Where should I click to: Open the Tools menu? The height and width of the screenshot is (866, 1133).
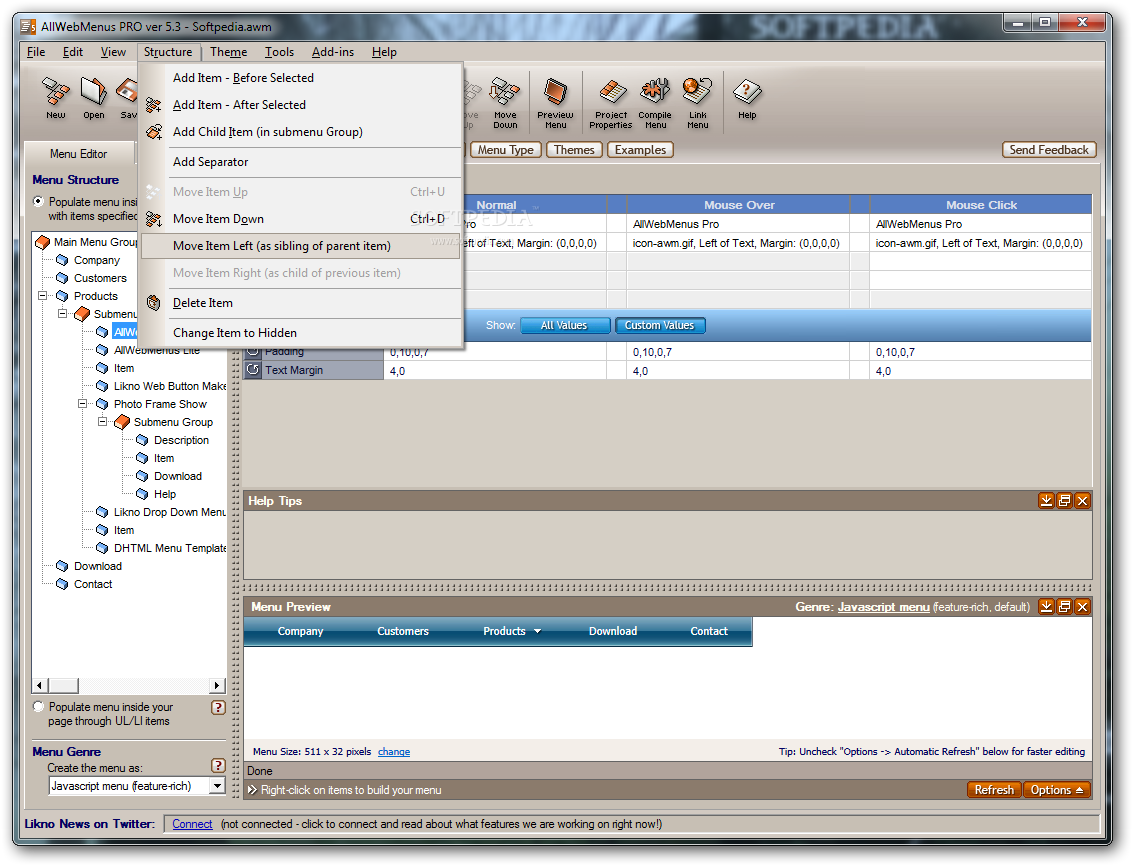(x=279, y=52)
